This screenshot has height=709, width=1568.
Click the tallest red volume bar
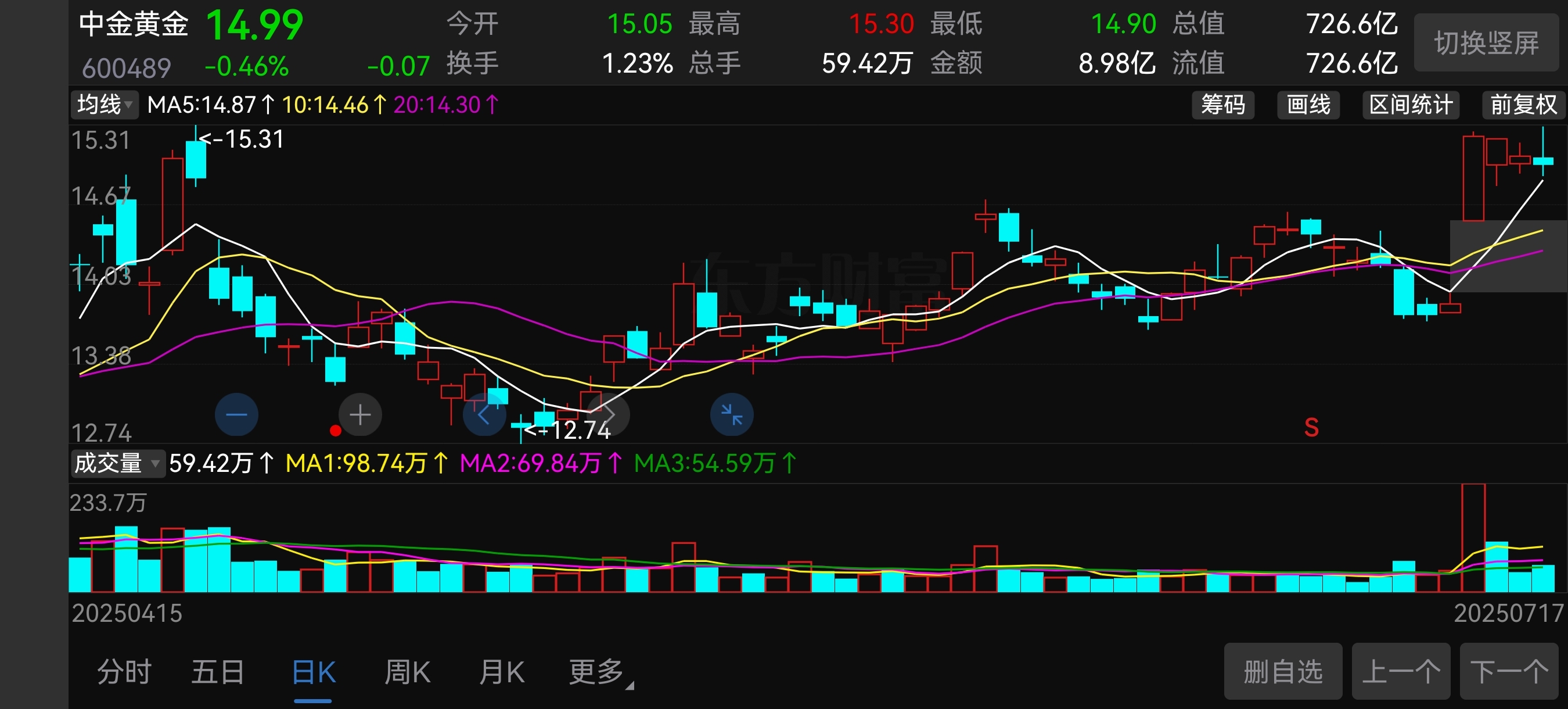(x=1473, y=538)
